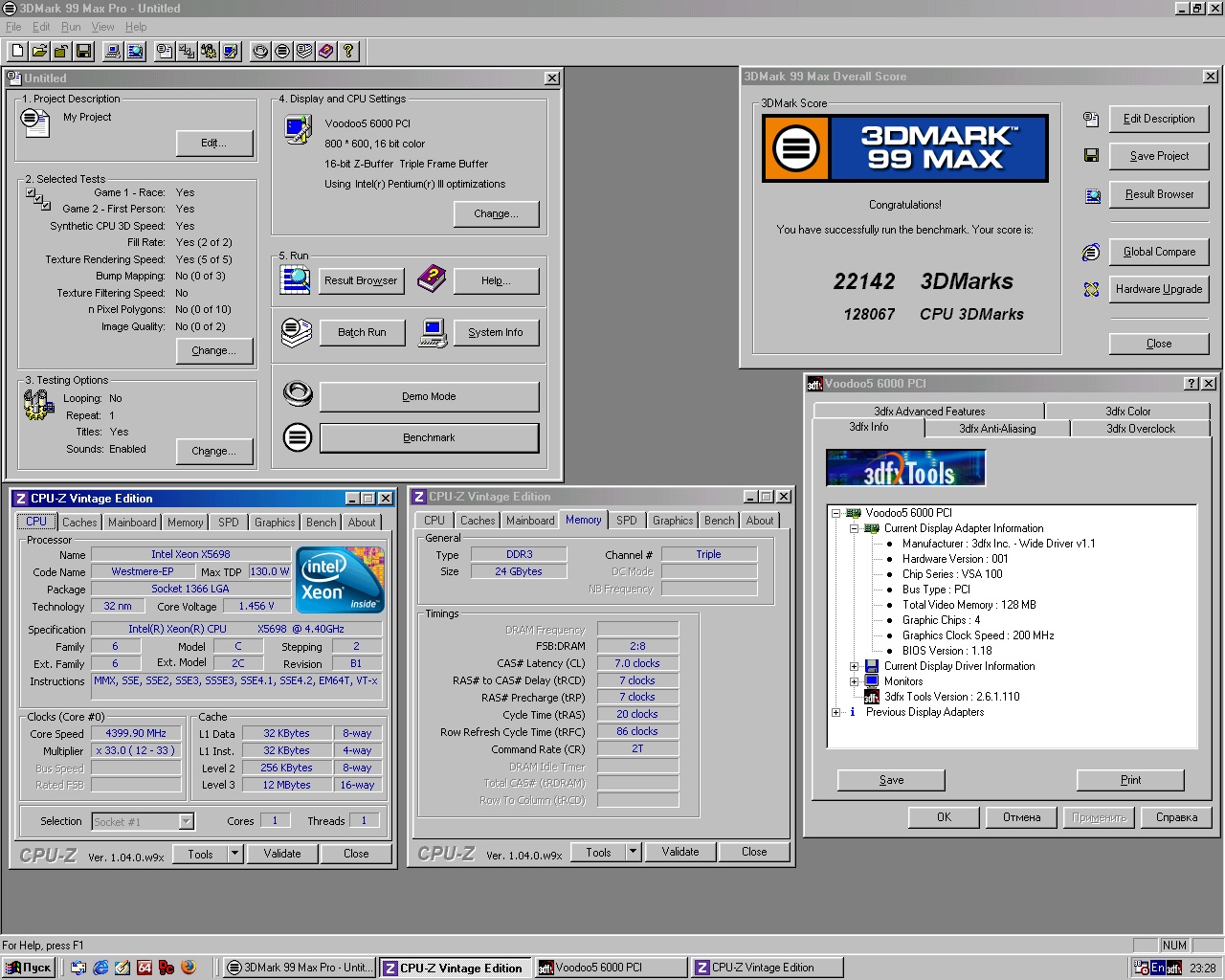The image size is (1225, 980).
Task: Click Change button in Display and CPU Settings
Action: (496, 213)
